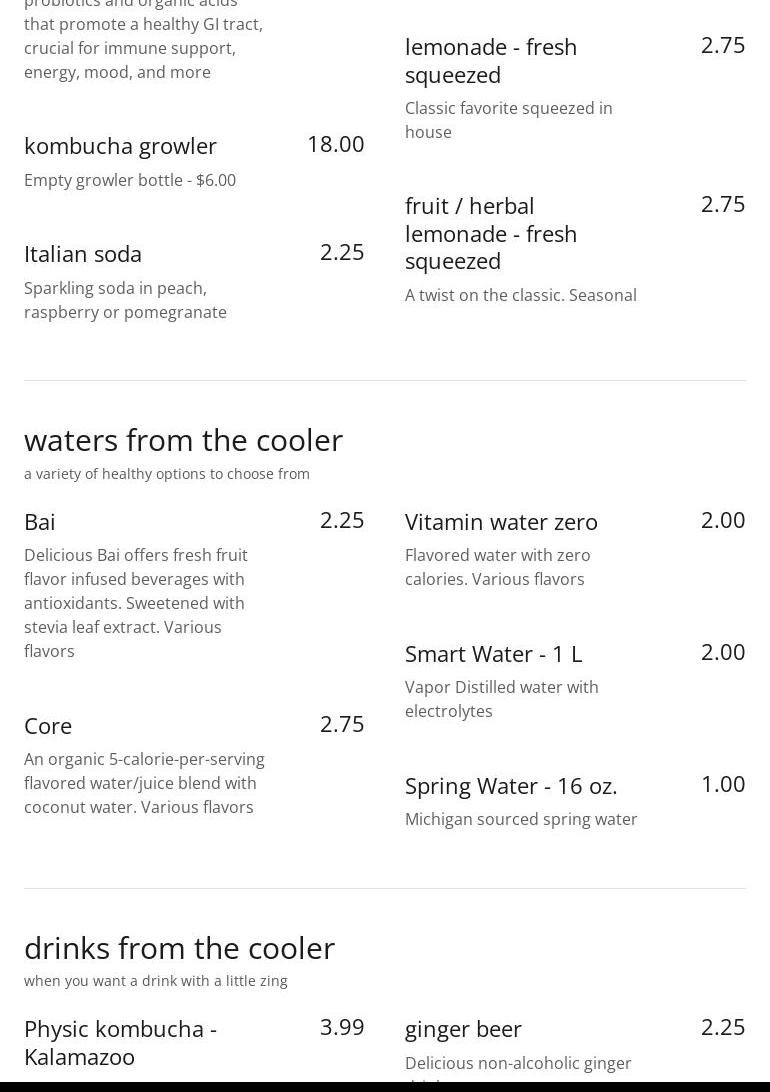The image size is (770, 1092).
Task: Open the Vitamin water zero item
Action: pos(501,522)
